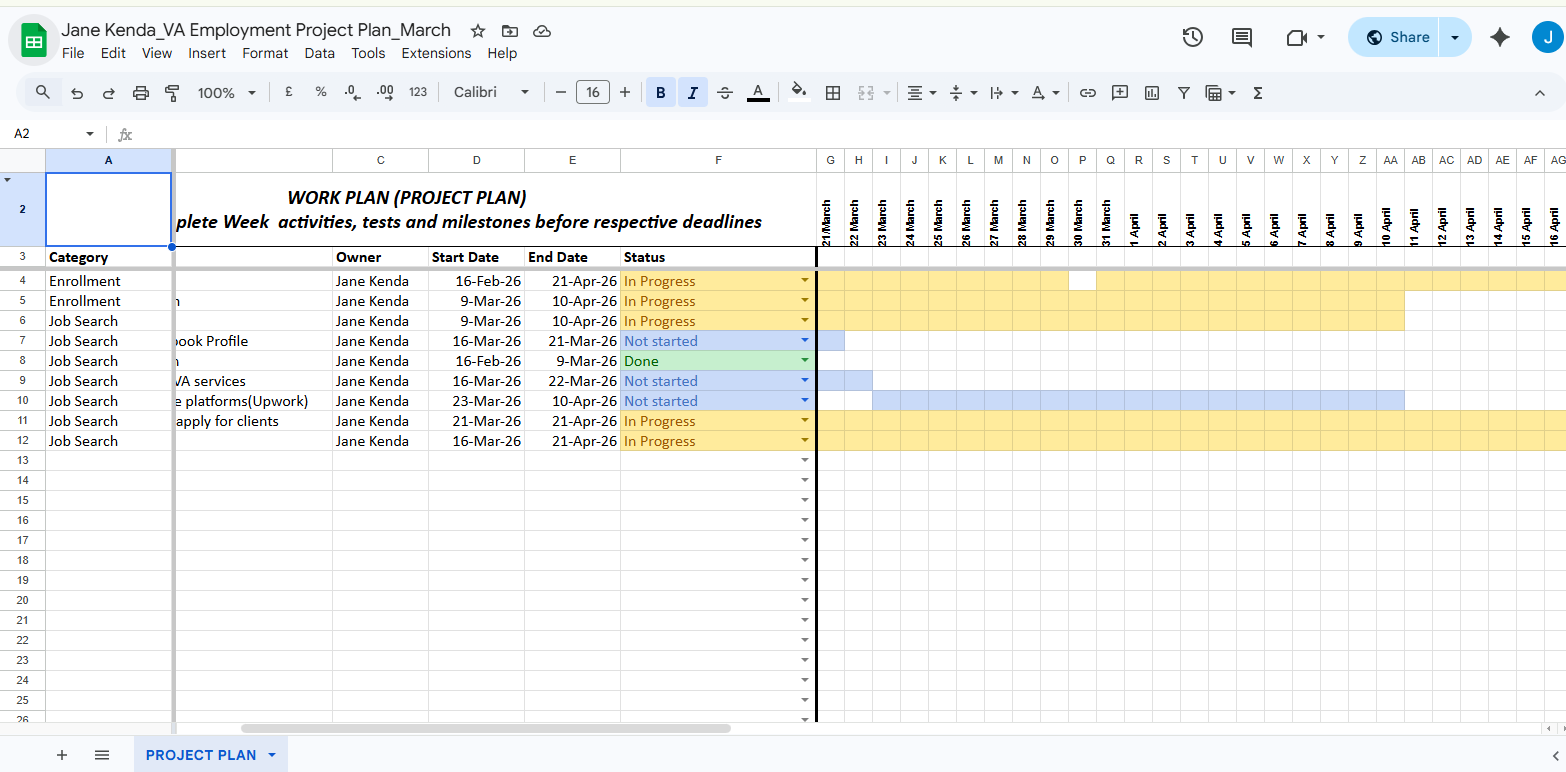Insert a link

click(x=1088, y=93)
